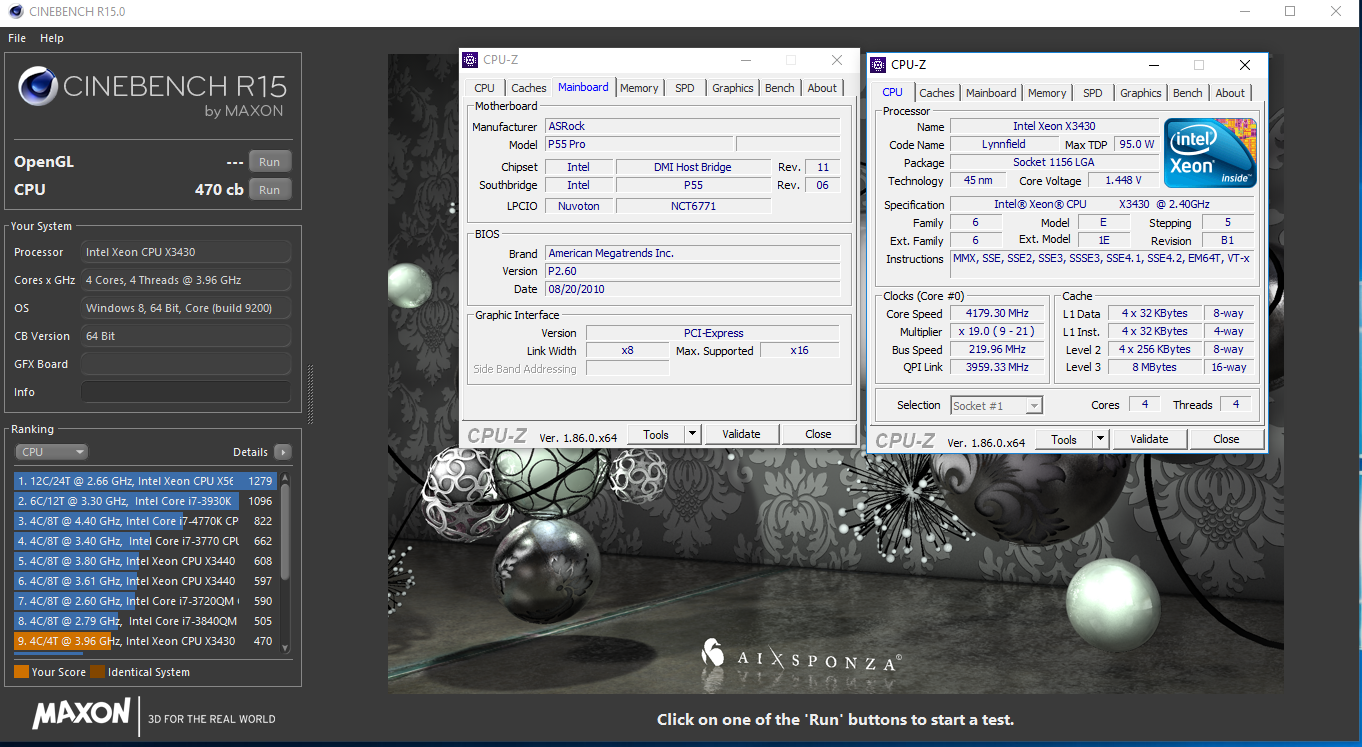
Task: Click the Model value P55 Pro
Action: click(x=639, y=145)
